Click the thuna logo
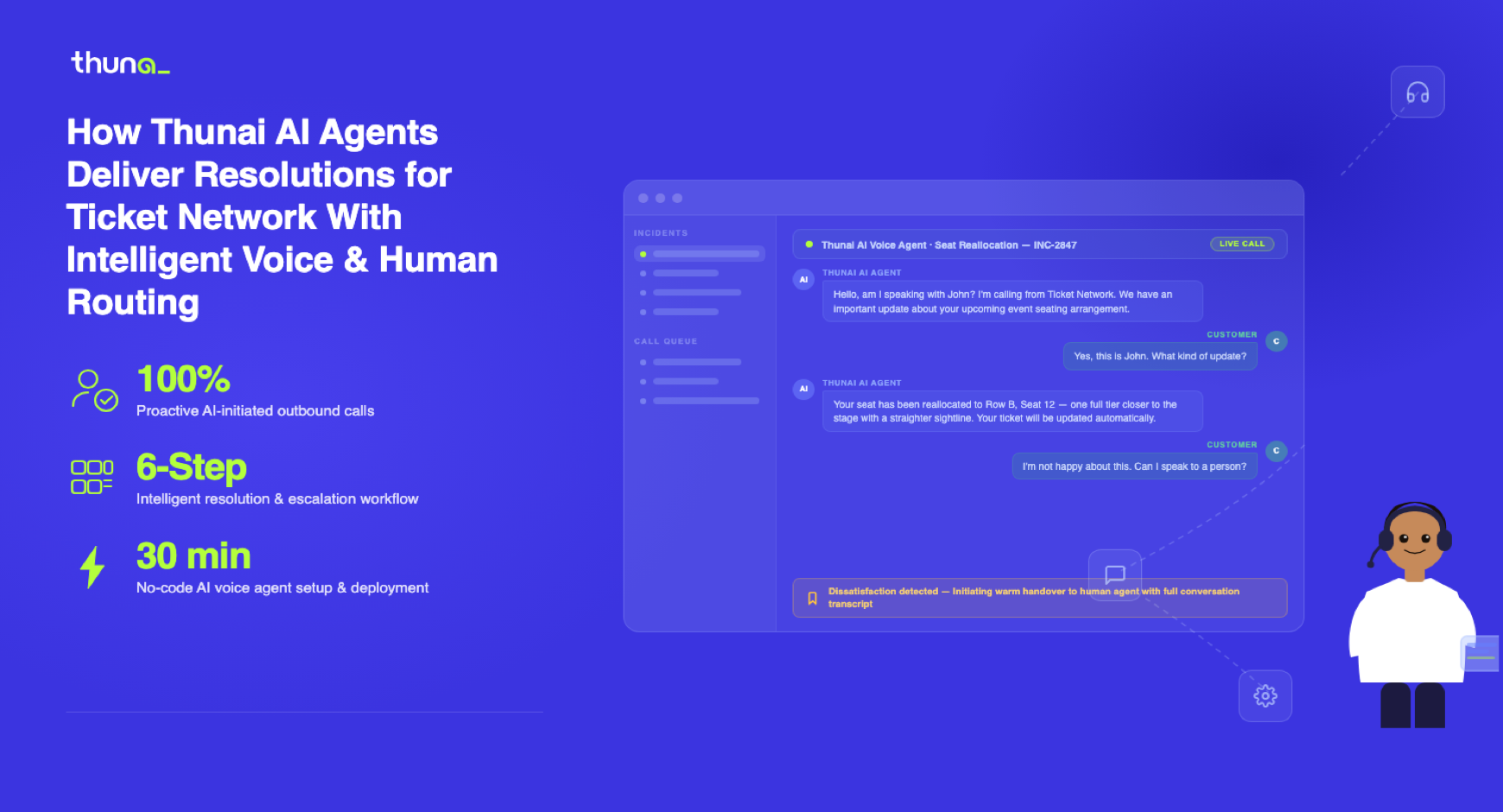The height and width of the screenshot is (812, 1503). [x=120, y=63]
